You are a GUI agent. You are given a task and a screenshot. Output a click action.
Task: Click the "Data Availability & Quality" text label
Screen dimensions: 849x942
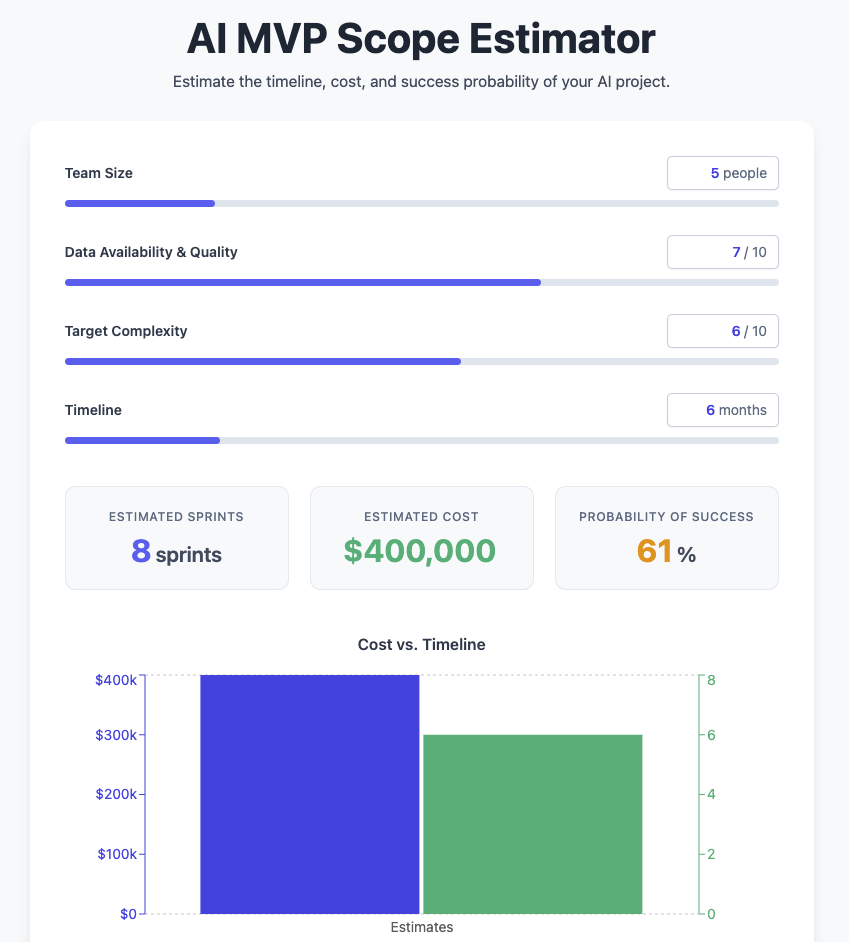tap(151, 252)
